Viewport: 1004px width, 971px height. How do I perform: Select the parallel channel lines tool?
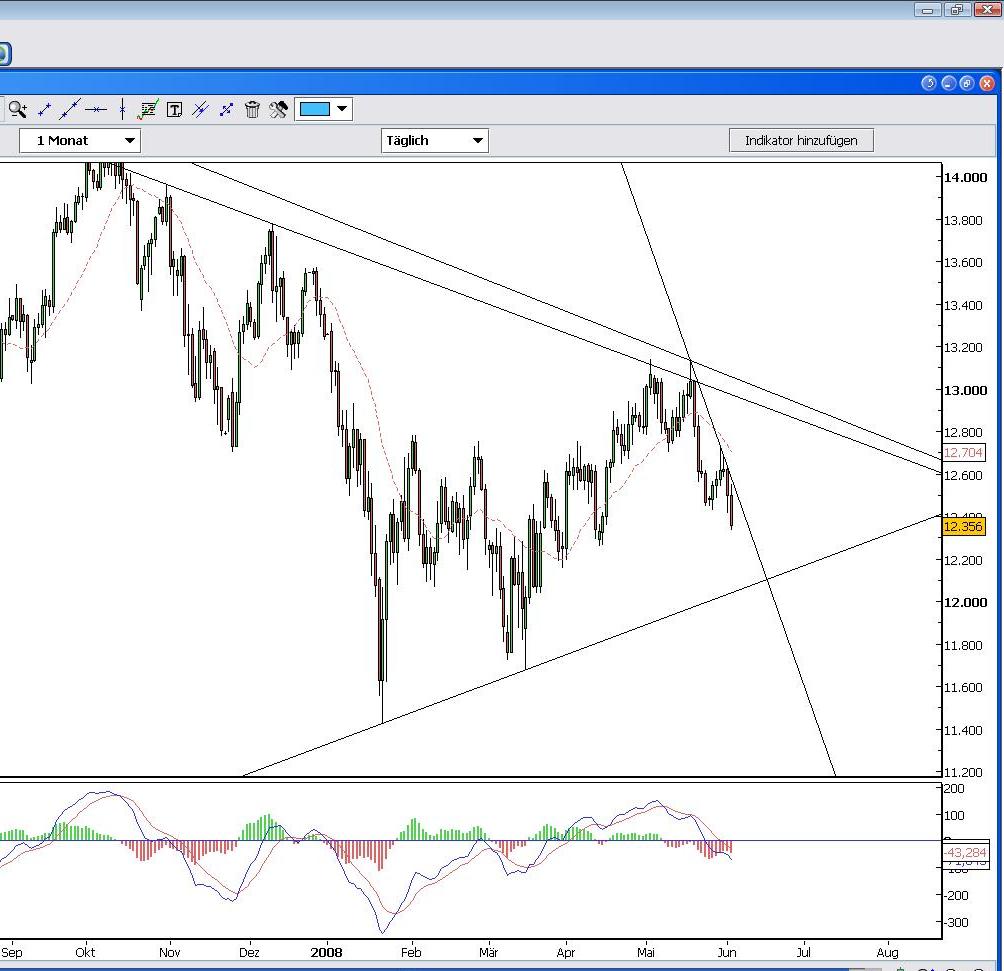200,110
